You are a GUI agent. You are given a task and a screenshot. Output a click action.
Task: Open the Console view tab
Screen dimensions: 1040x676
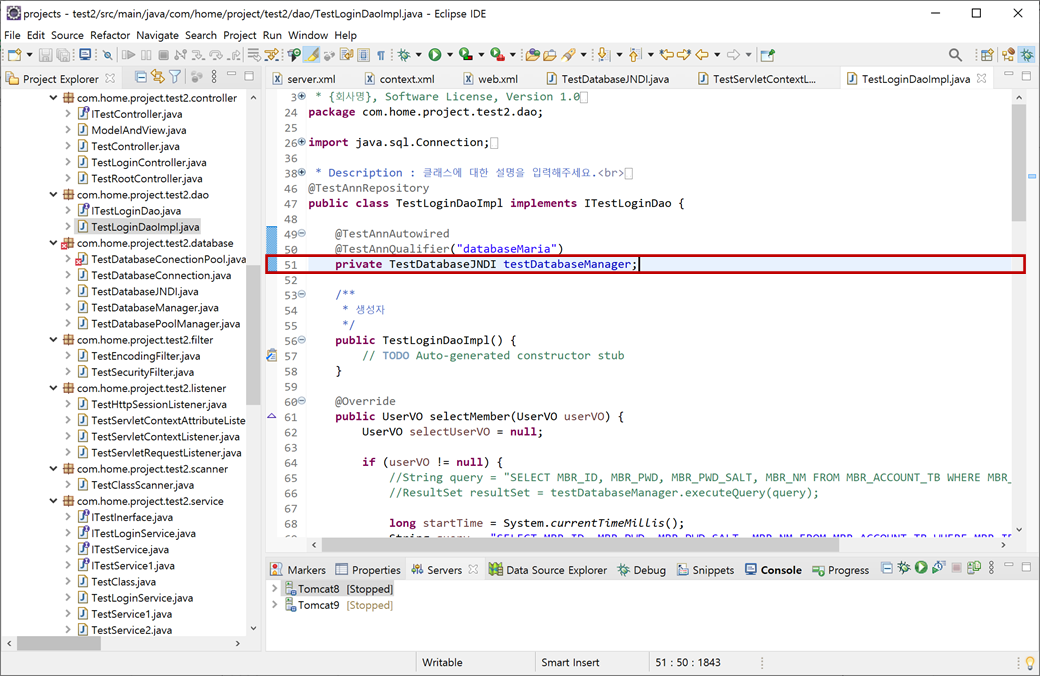[x=773, y=570]
